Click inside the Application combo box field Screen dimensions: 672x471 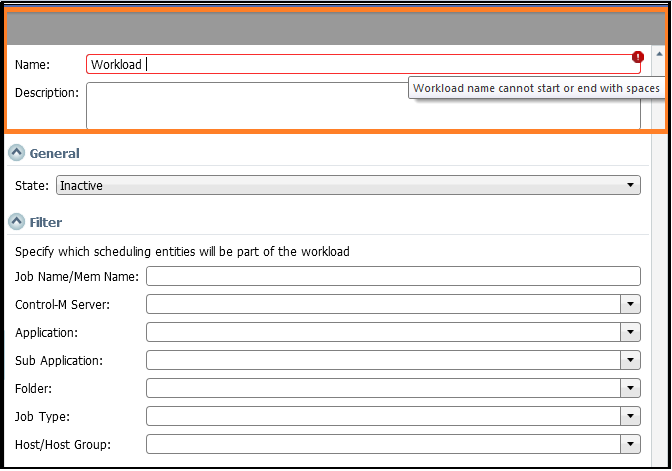coord(383,332)
